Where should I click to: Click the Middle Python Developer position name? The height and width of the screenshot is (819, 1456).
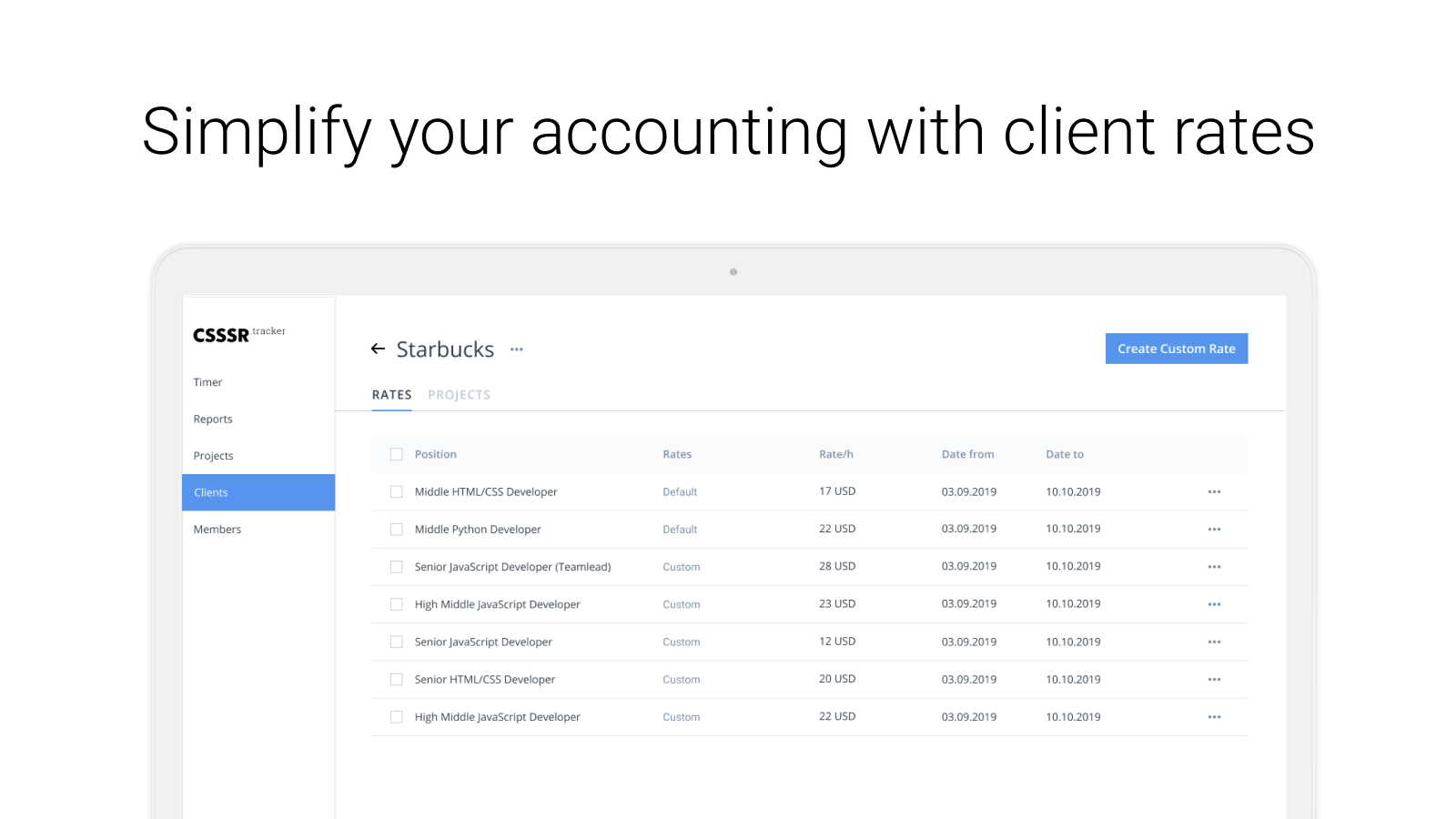[x=478, y=529]
